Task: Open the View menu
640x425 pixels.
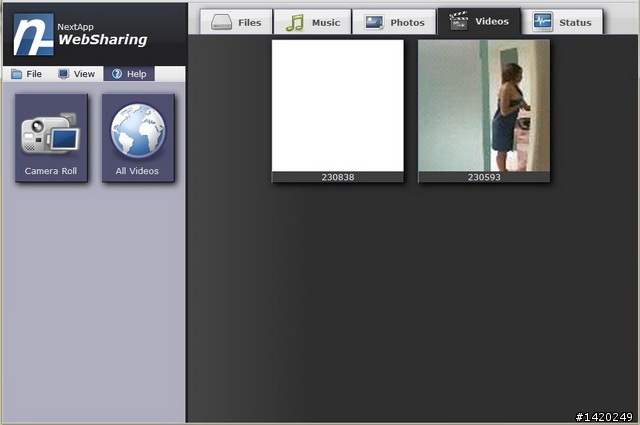Action: coord(76,74)
